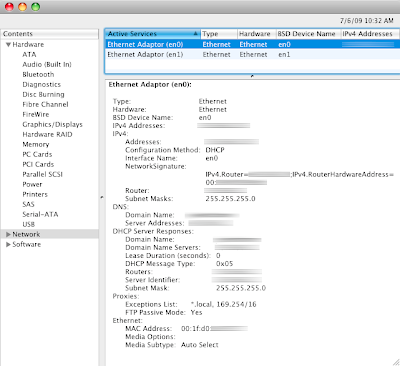This screenshot has height=366, width=400.
Task: Click the Configuration Method DHCP value
Action: click(215, 150)
